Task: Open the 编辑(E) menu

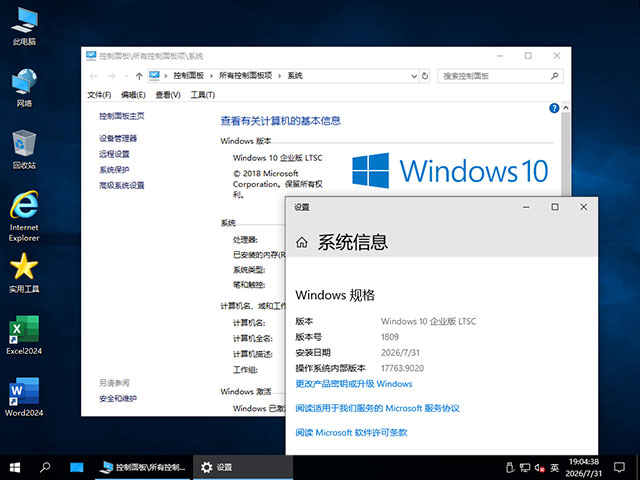Action: click(133, 95)
